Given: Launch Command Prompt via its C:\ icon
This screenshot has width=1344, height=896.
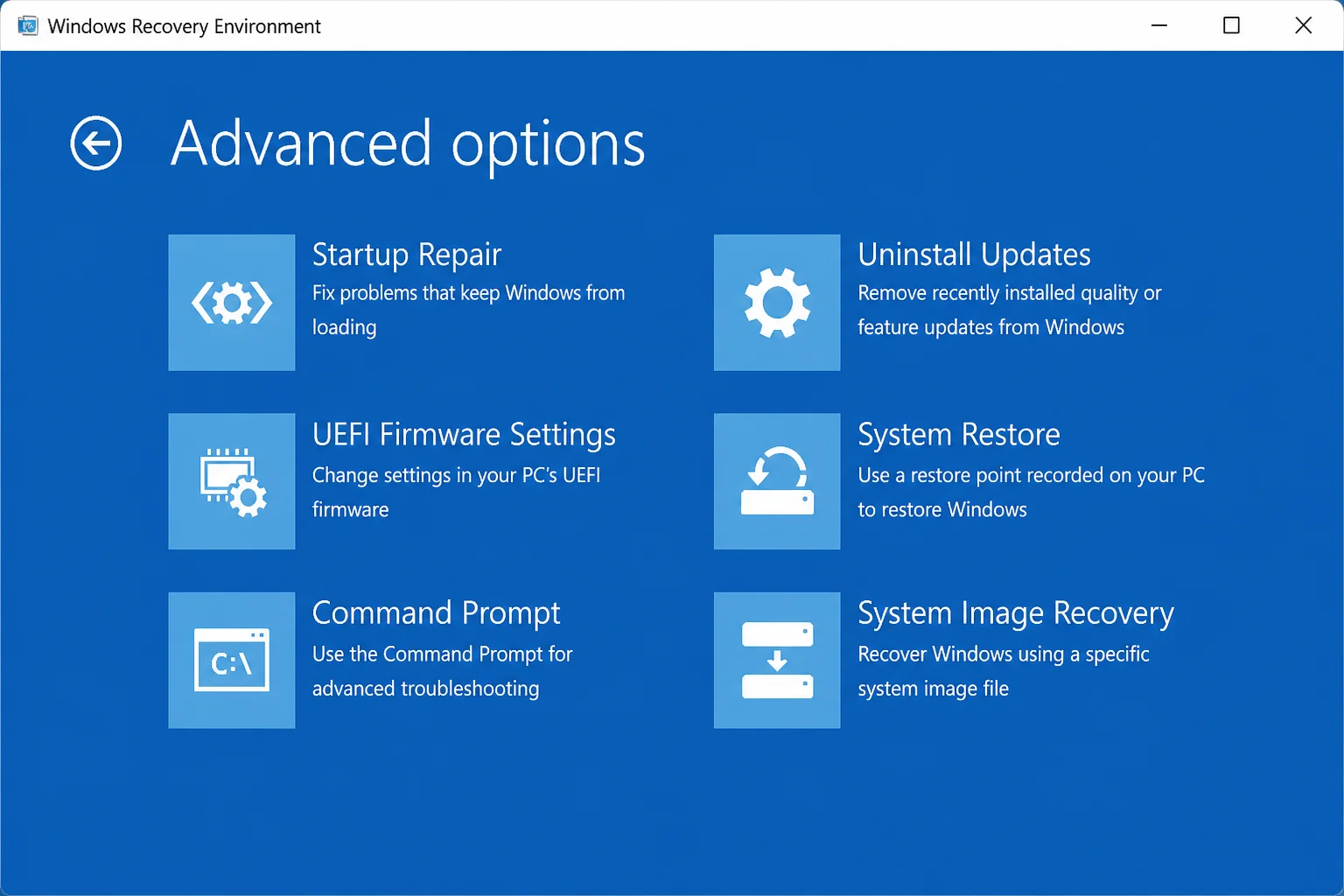Looking at the screenshot, I should coord(232,661).
